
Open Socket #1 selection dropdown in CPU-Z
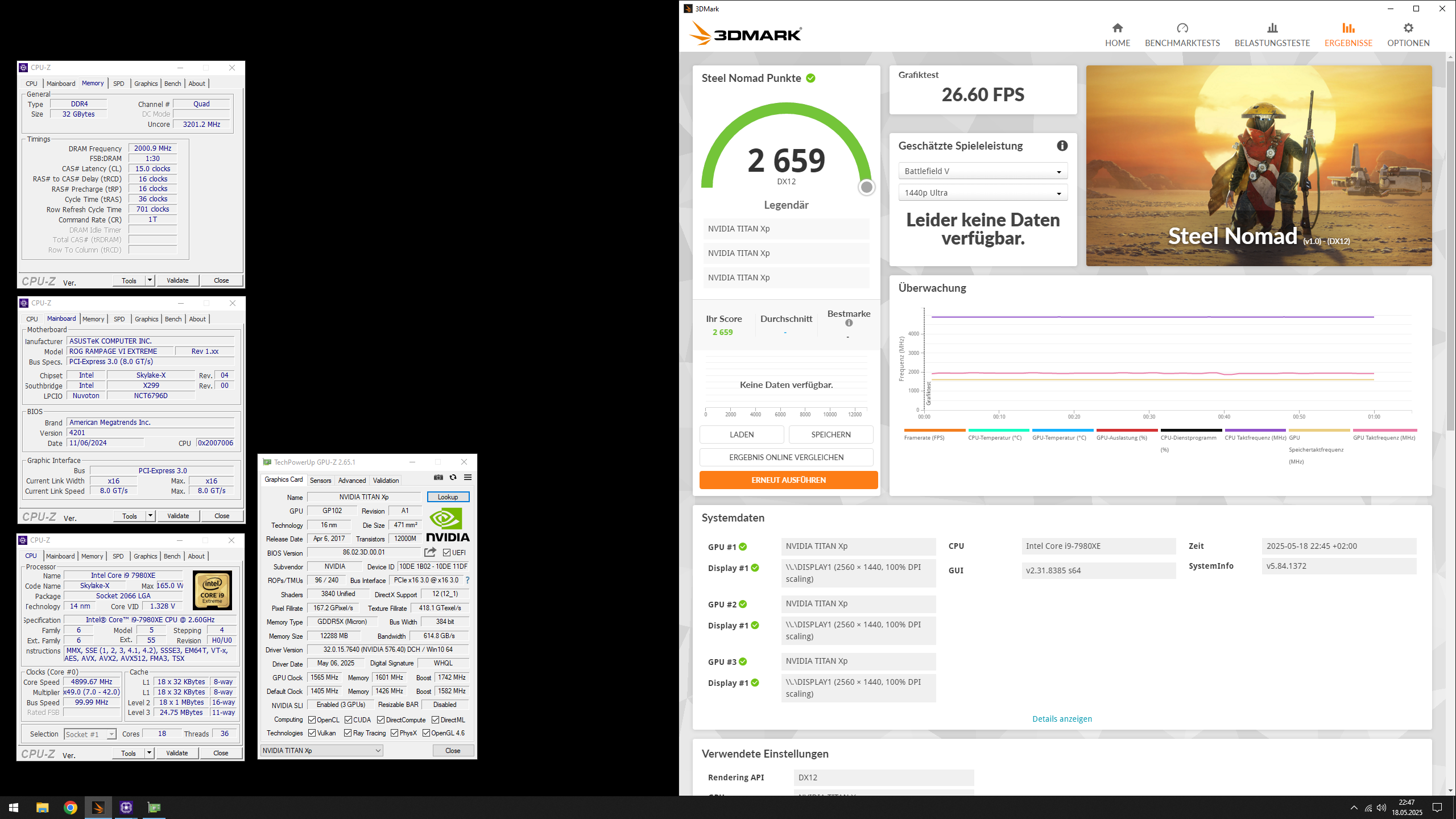tap(90, 734)
